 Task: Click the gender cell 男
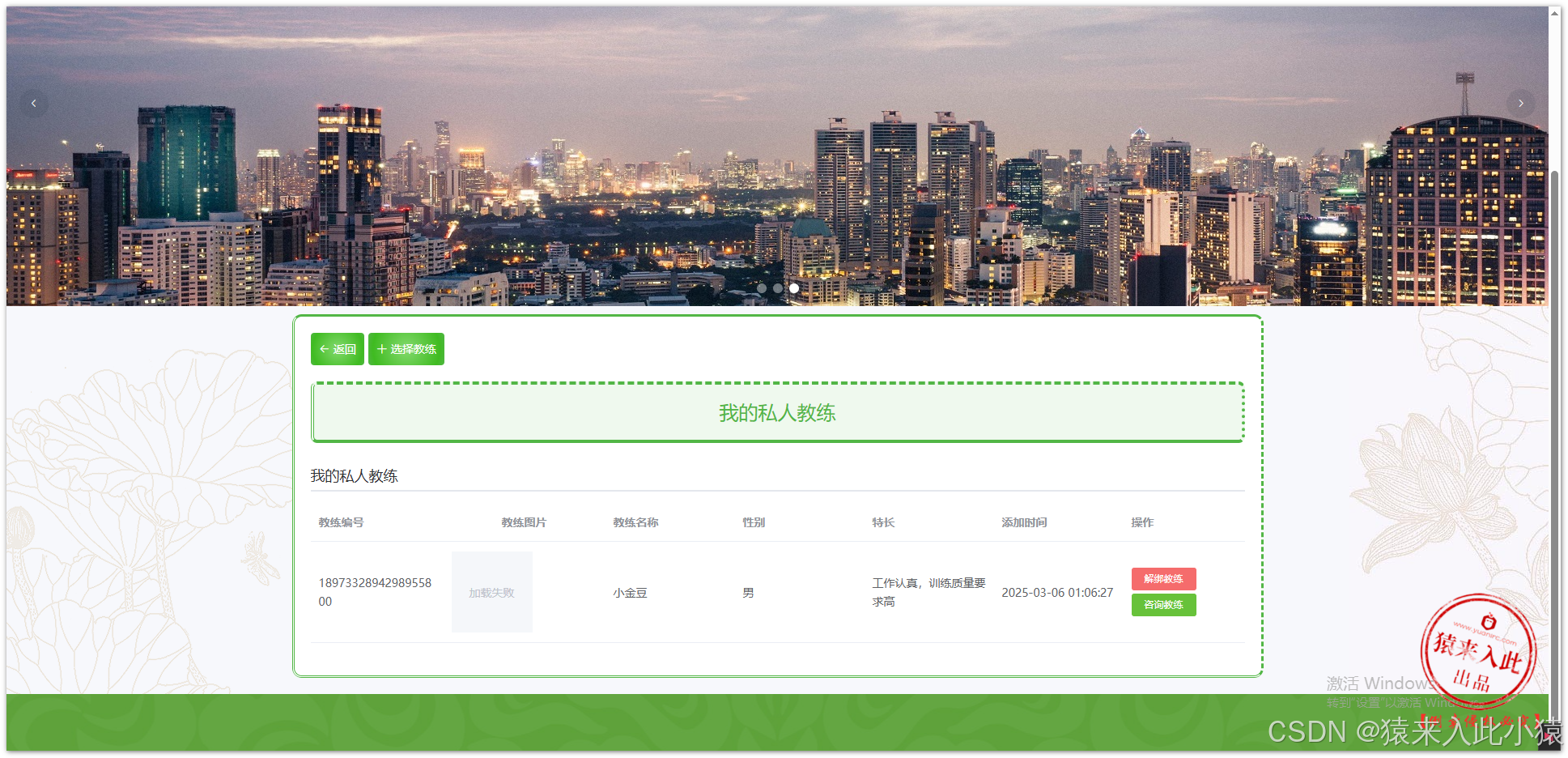[x=748, y=593]
